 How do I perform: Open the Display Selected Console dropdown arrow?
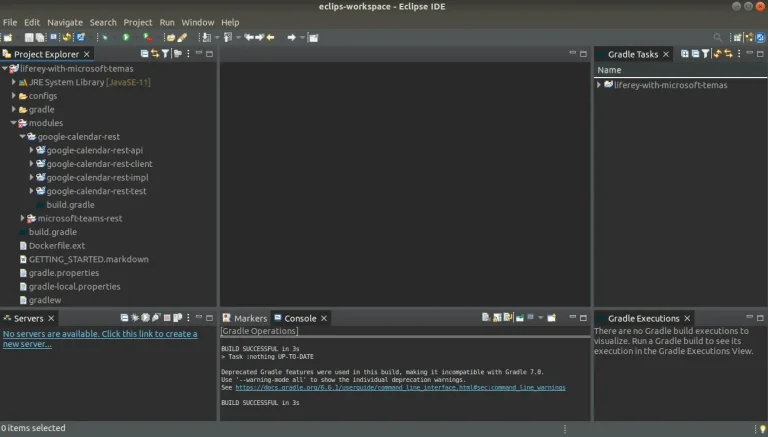(541, 317)
